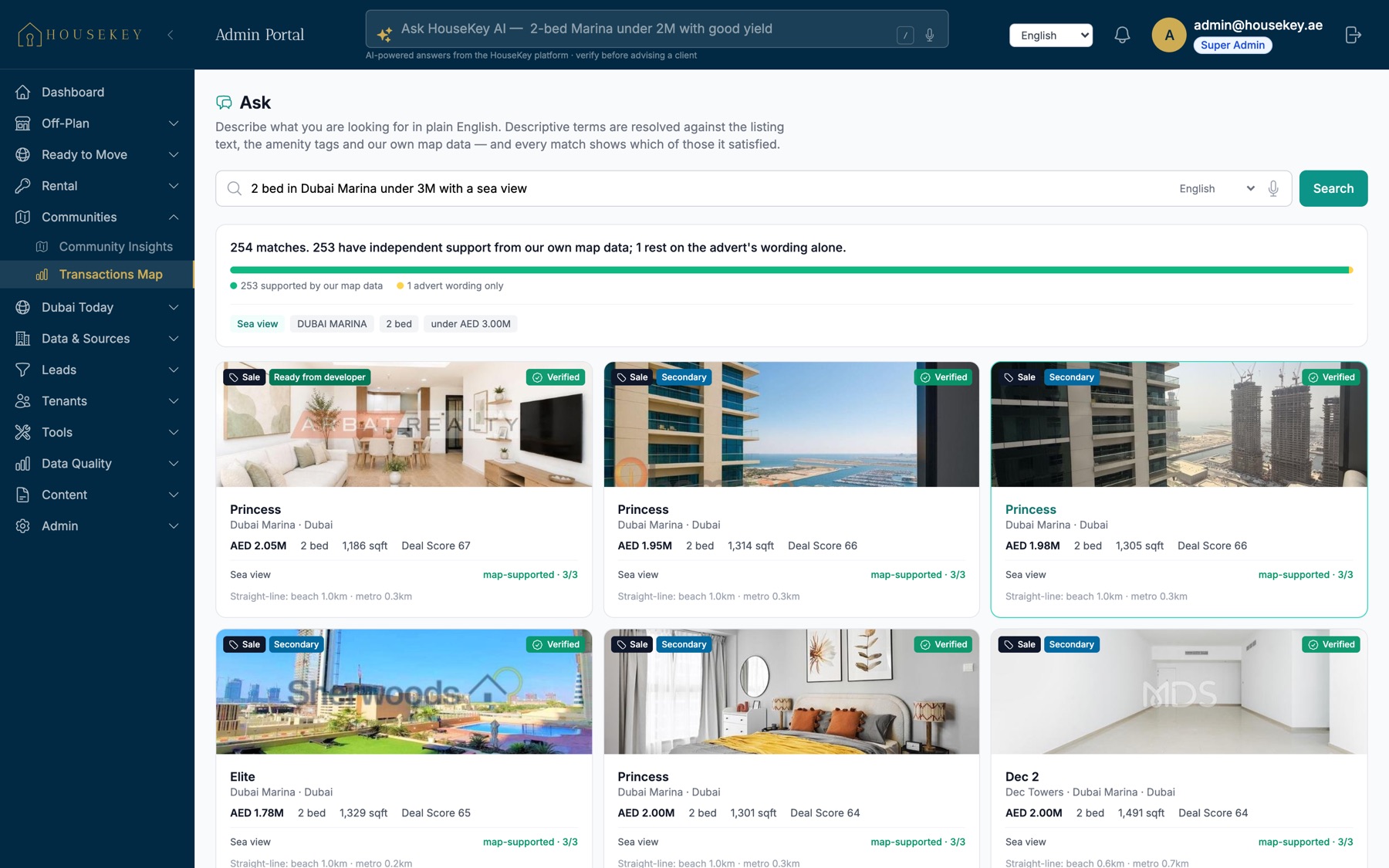Click the Dashboard home icon
The height and width of the screenshot is (868, 1389).
pyautogui.click(x=23, y=92)
